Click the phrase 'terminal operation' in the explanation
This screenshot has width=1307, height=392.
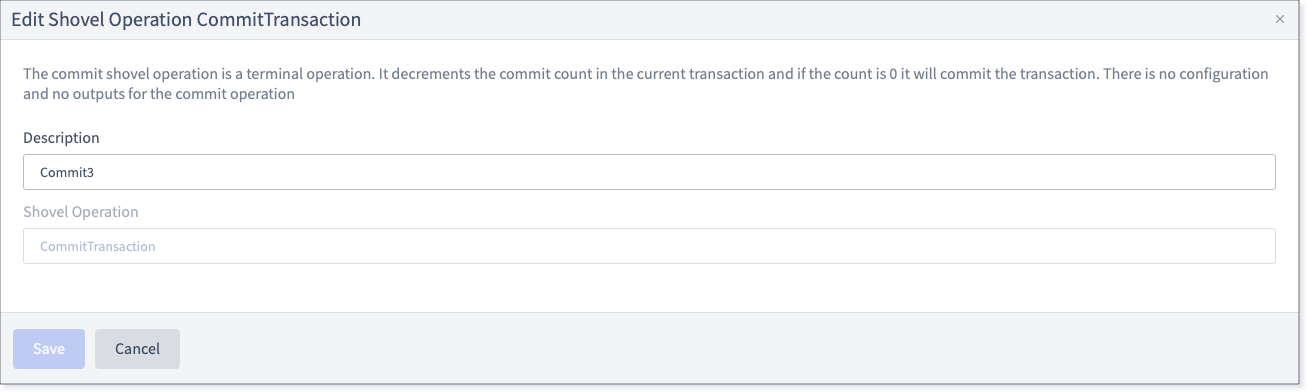click(310, 75)
